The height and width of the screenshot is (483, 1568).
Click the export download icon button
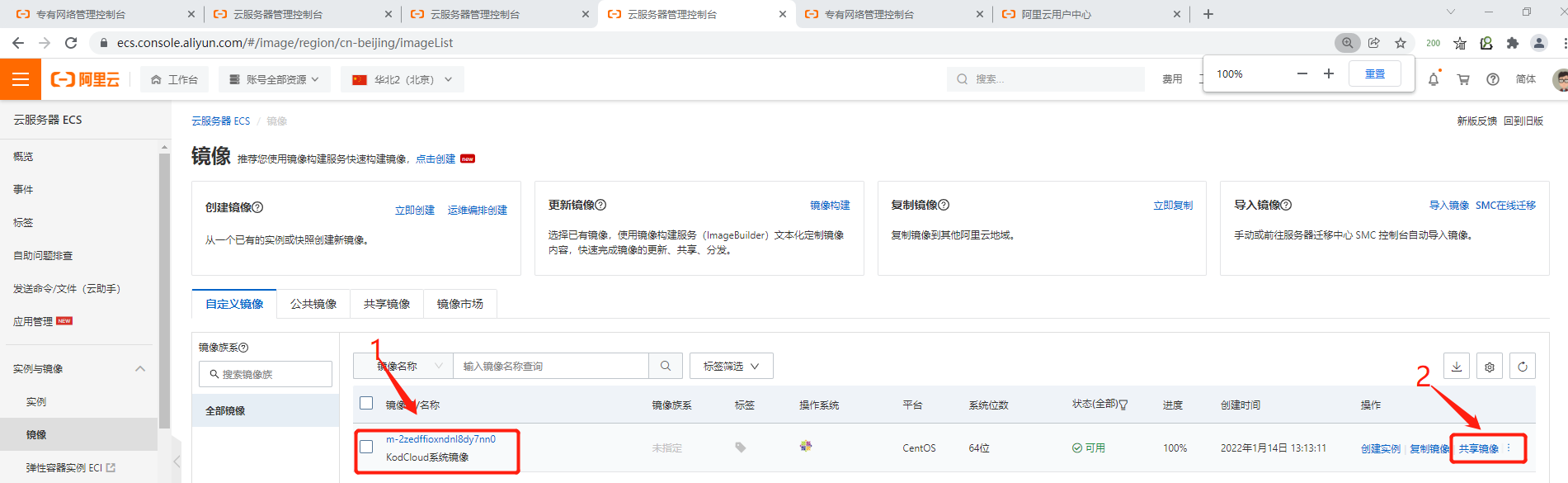click(x=1457, y=367)
